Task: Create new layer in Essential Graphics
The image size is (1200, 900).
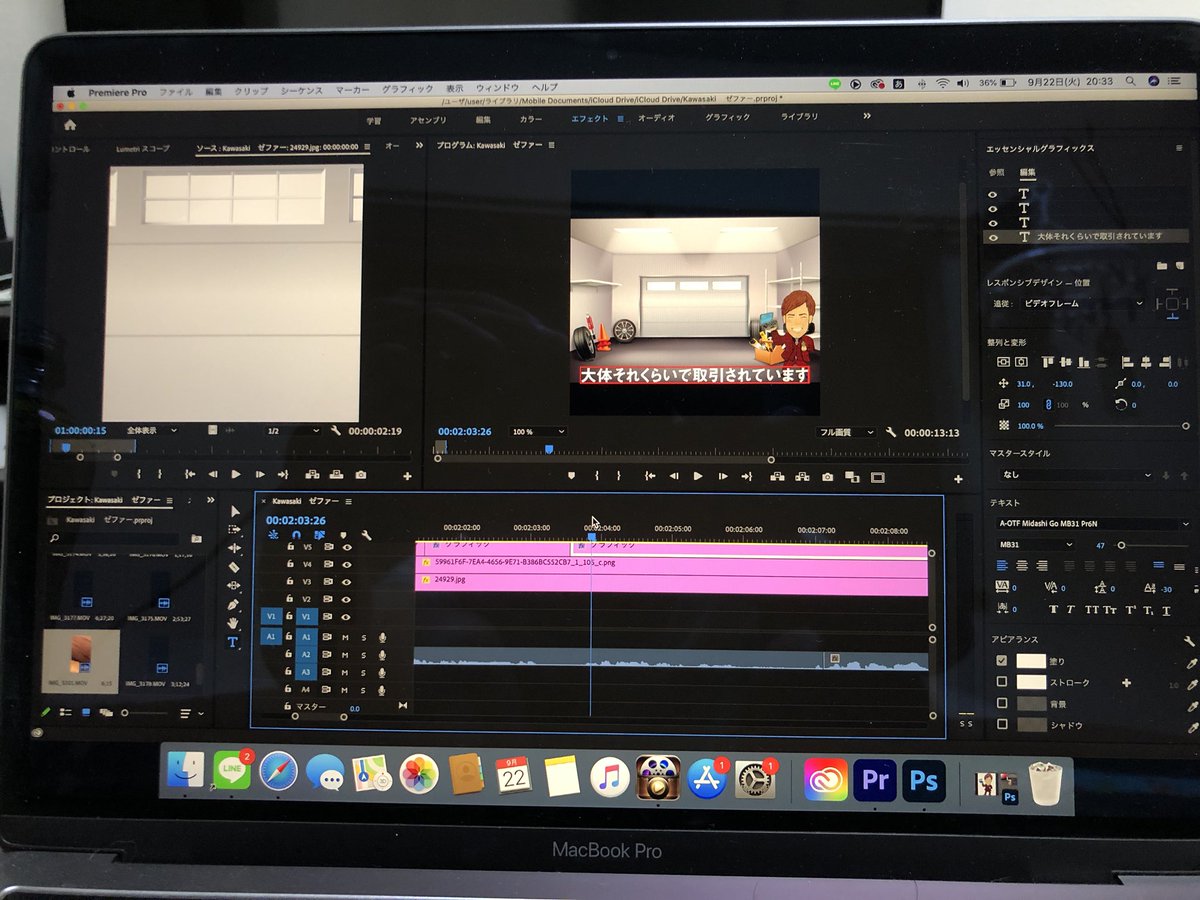Action: pyautogui.click(x=1182, y=266)
